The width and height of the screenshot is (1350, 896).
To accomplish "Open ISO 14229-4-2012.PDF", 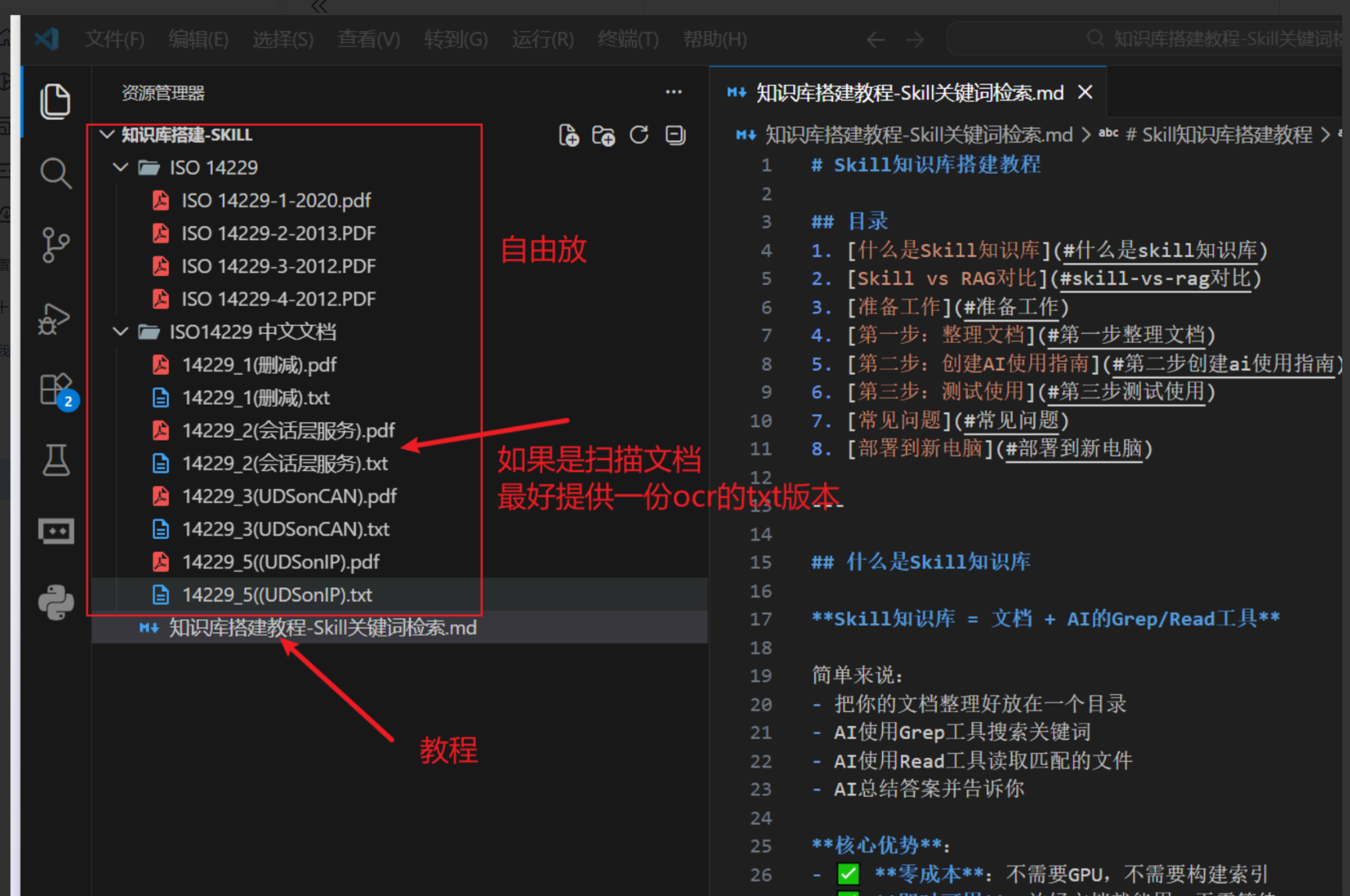I will point(278,299).
